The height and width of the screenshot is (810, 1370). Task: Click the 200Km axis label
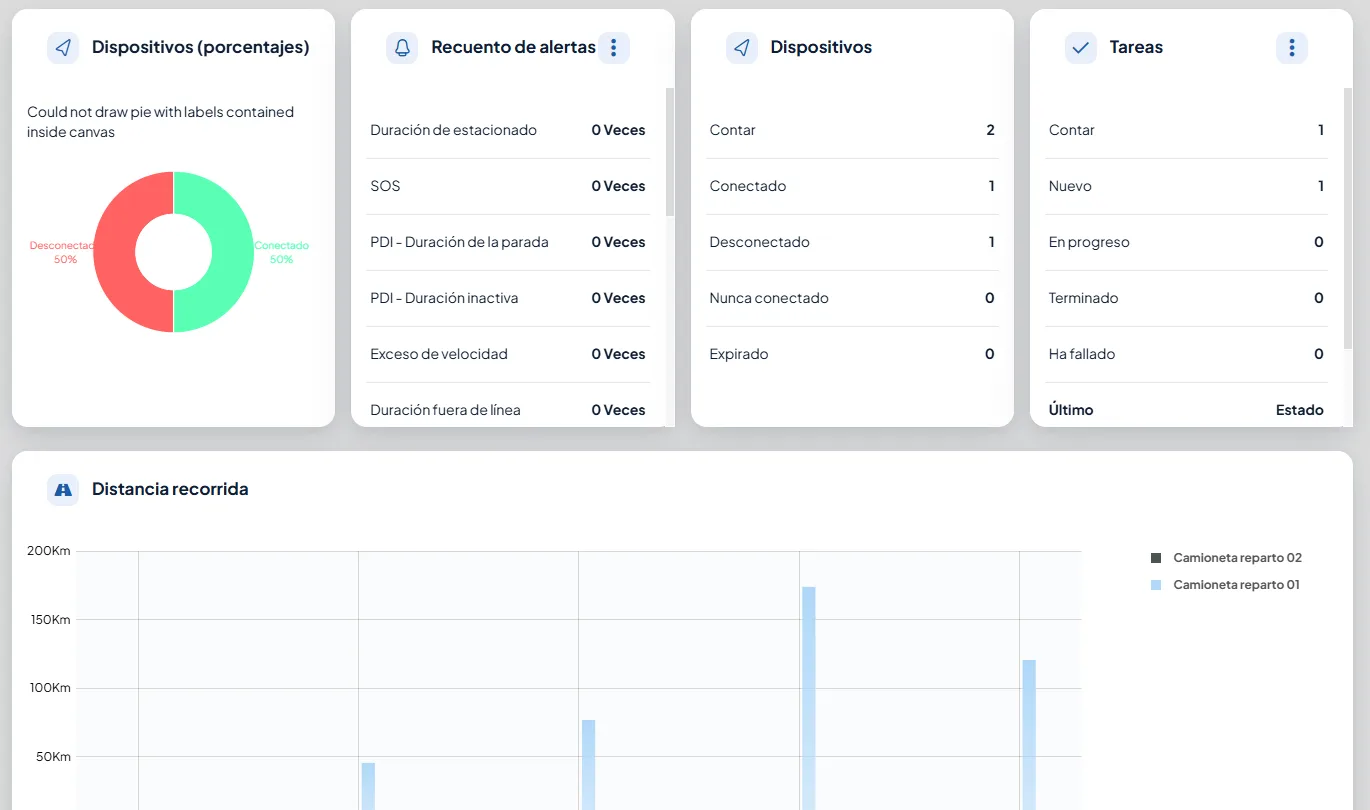coord(49,551)
